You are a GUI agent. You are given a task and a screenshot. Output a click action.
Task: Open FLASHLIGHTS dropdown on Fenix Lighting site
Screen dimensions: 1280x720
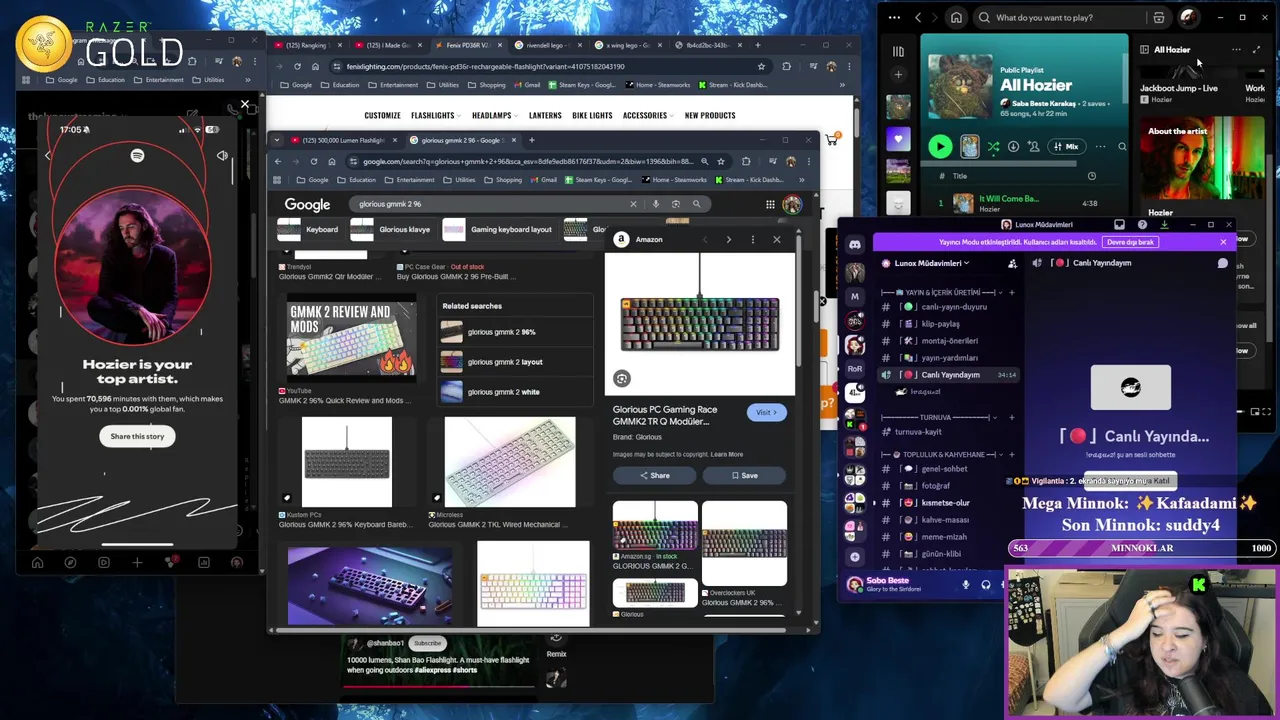[x=436, y=115]
